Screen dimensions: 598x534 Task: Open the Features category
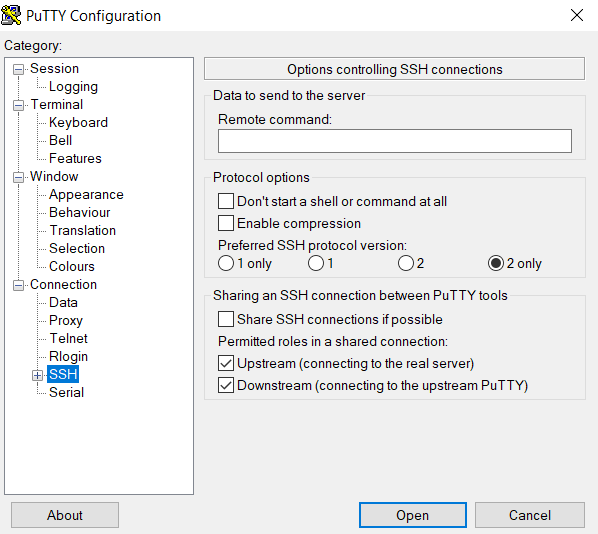(x=75, y=158)
